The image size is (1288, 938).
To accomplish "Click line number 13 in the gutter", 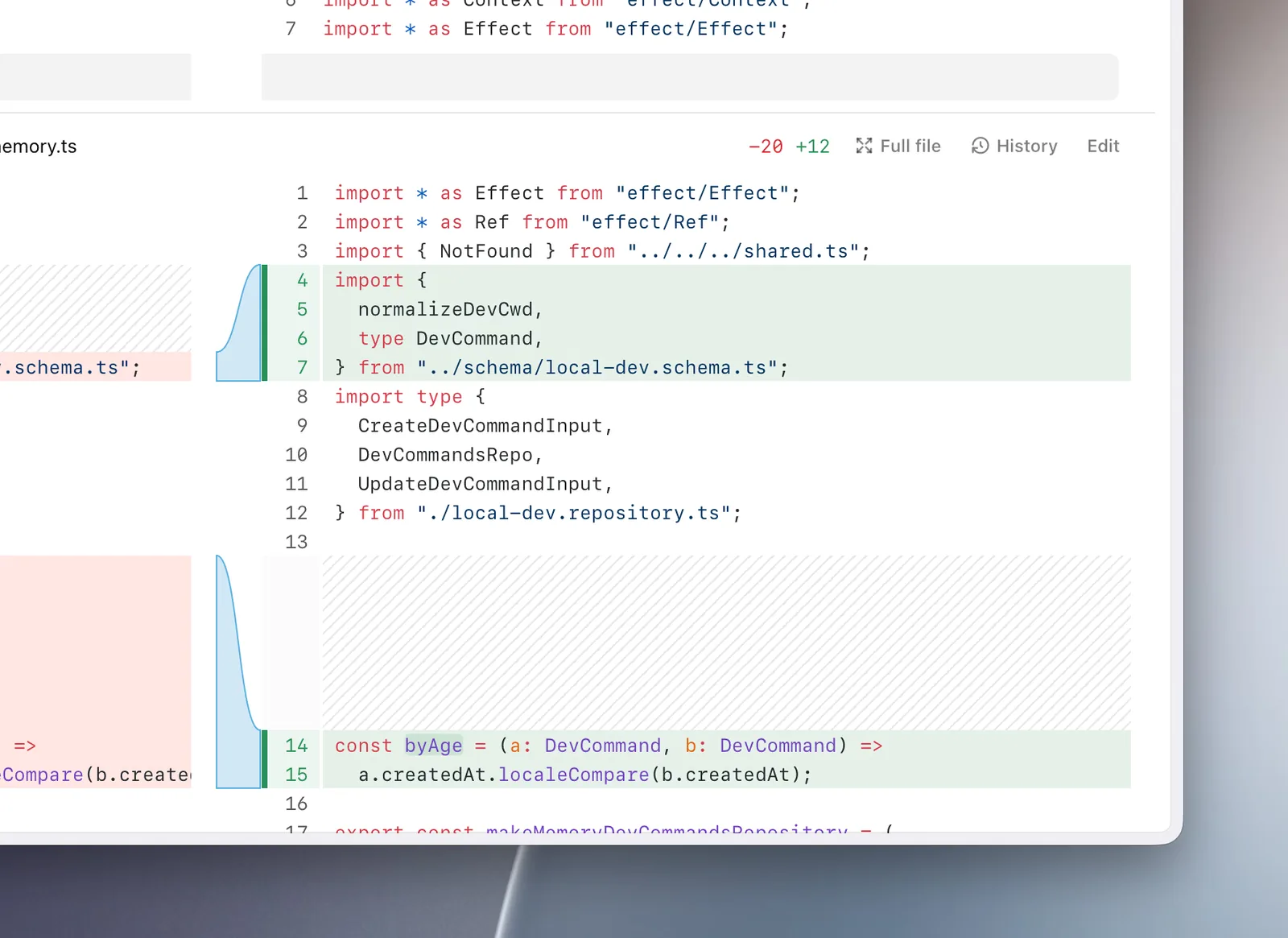I will [296, 542].
